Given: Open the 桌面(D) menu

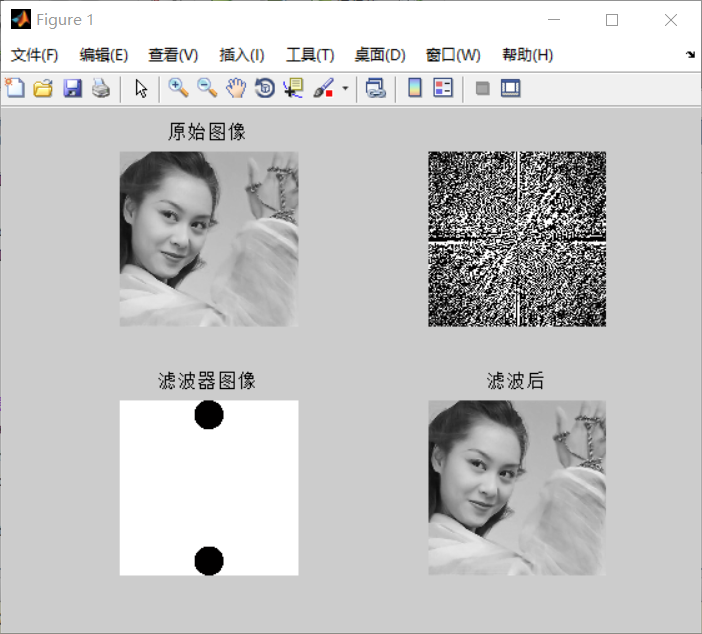Looking at the screenshot, I should pyautogui.click(x=380, y=55).
